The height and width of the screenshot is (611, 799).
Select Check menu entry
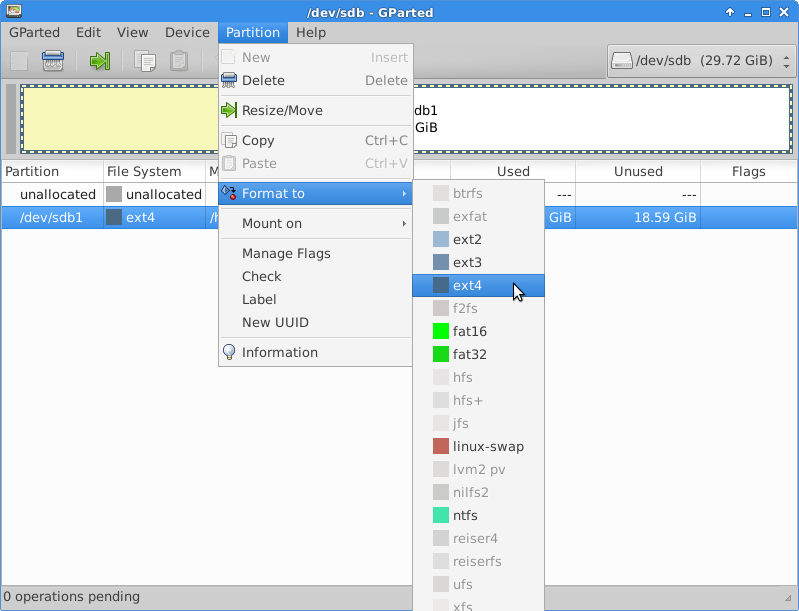pyautogui.click(x=315, y=277)
